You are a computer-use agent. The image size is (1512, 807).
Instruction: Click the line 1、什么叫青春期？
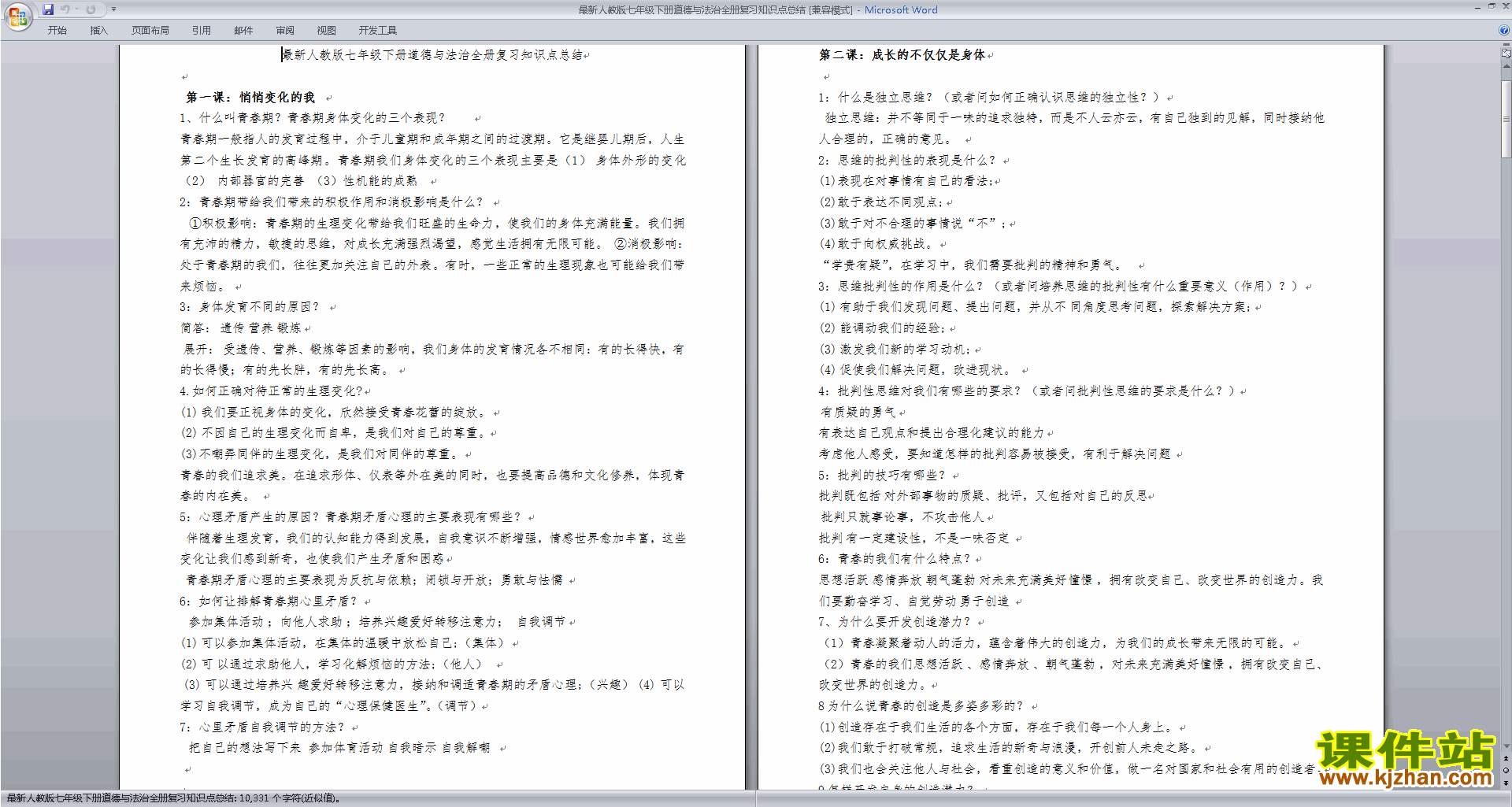(312, 118)
